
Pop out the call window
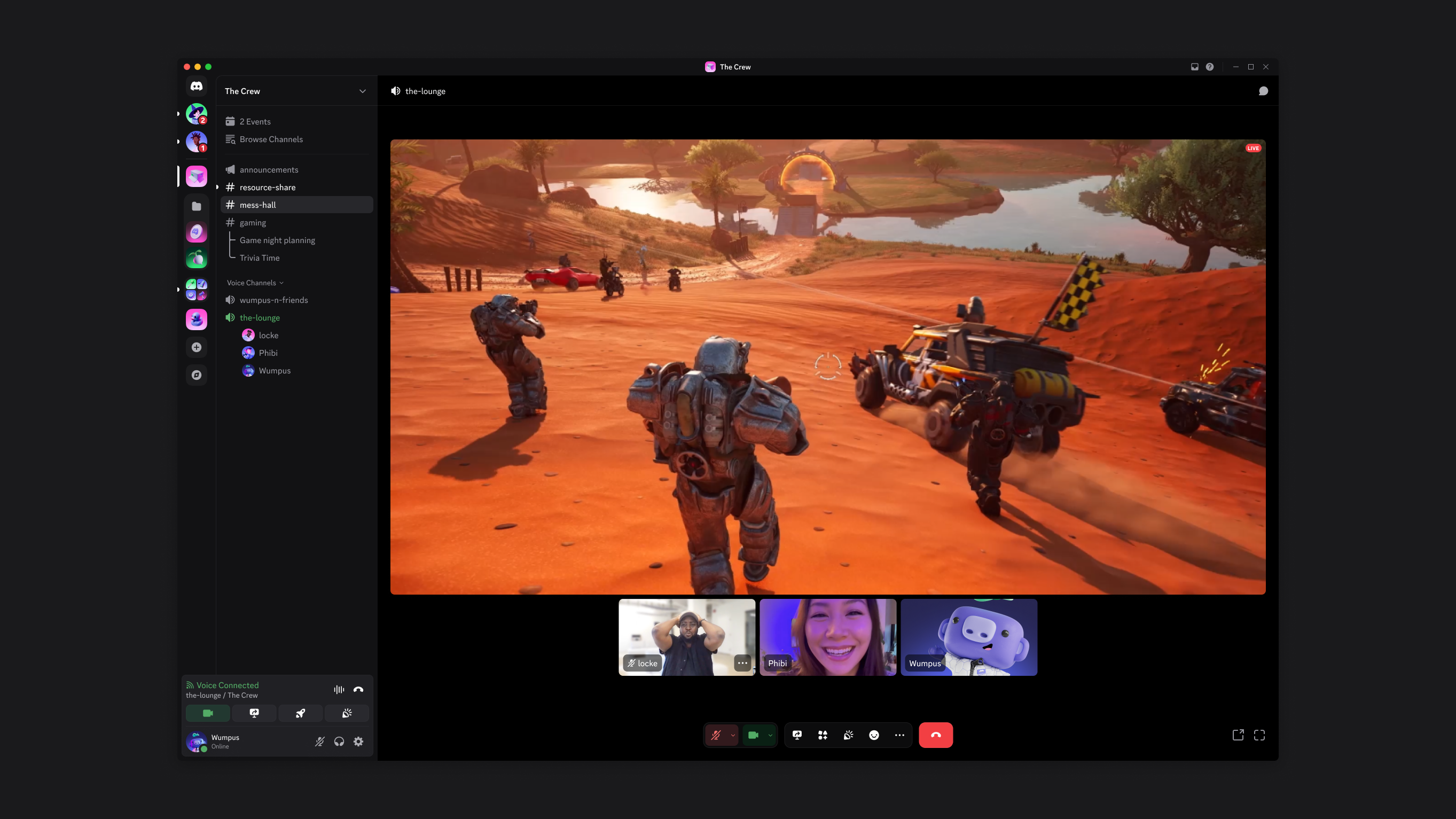tap(1238, 735)
